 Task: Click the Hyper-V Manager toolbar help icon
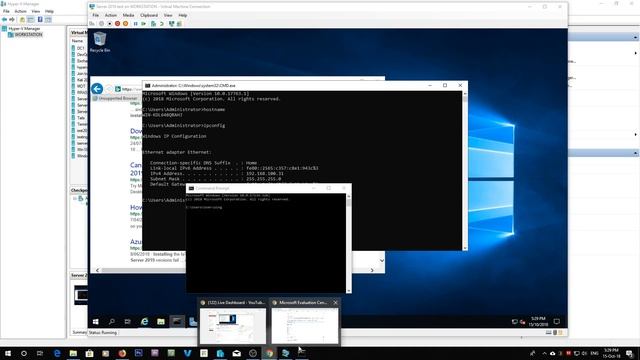click(40, 20)
